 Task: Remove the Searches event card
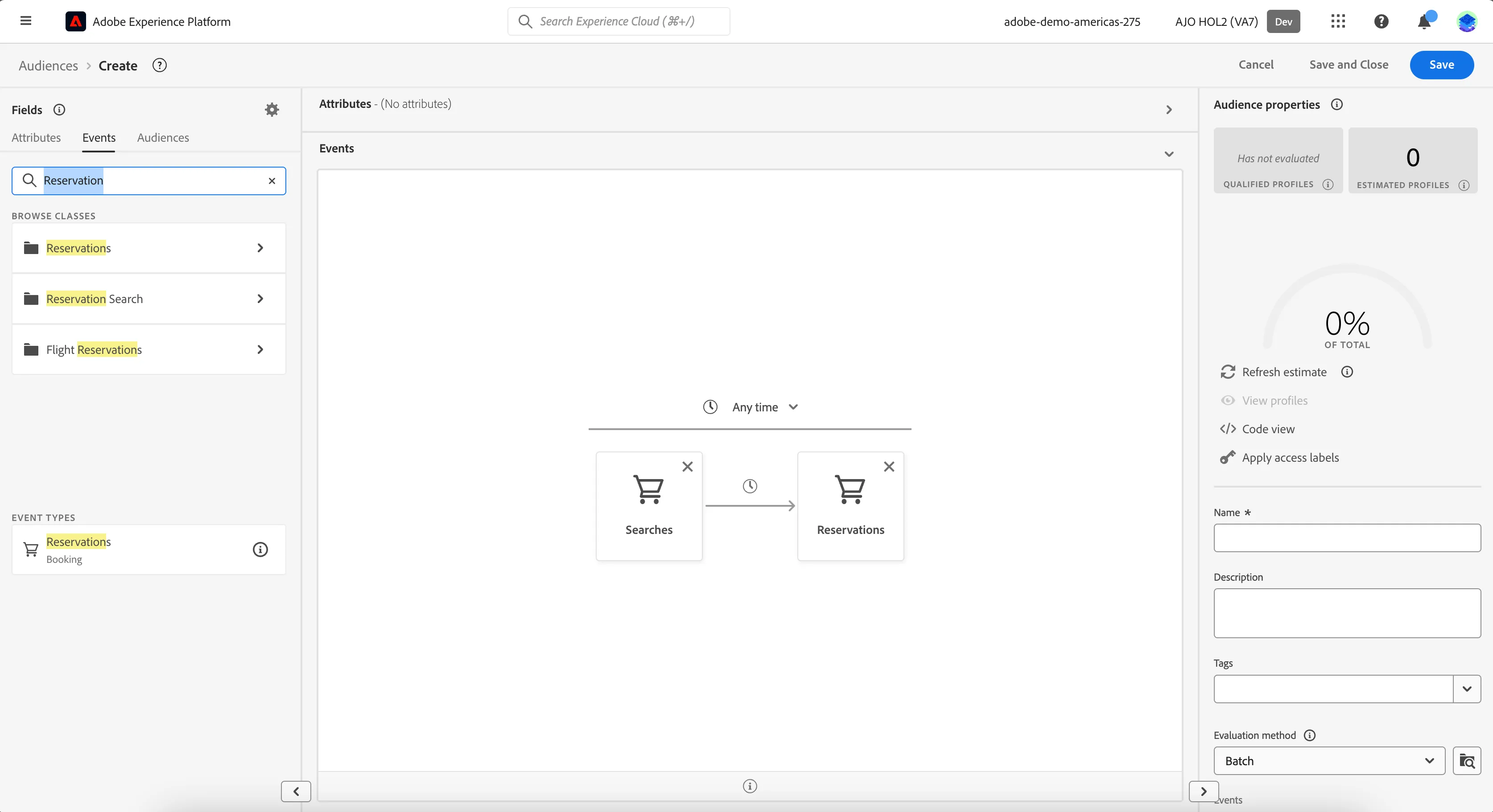(687, 466)
